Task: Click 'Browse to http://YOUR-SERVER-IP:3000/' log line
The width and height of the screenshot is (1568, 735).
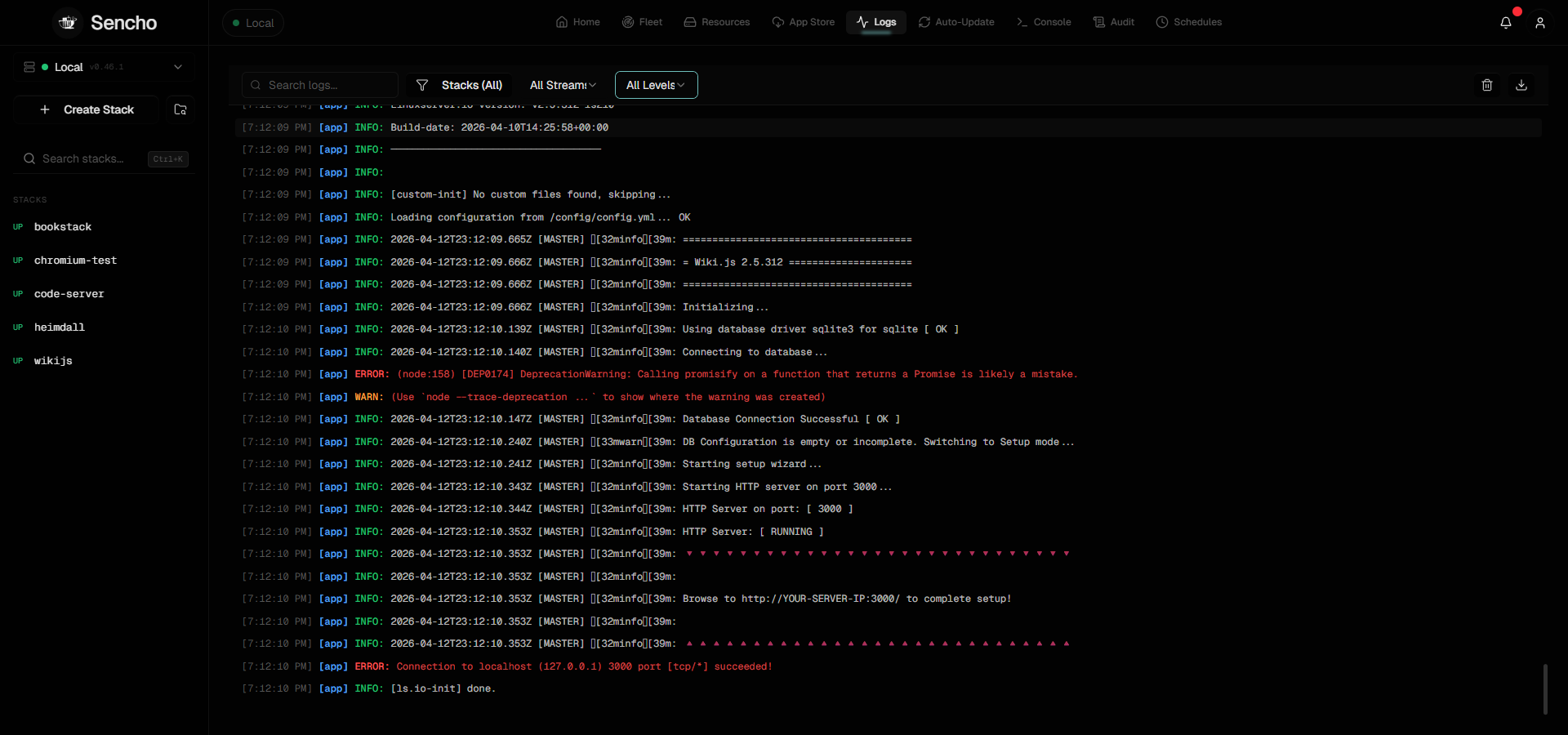Action: click(889, 599)
